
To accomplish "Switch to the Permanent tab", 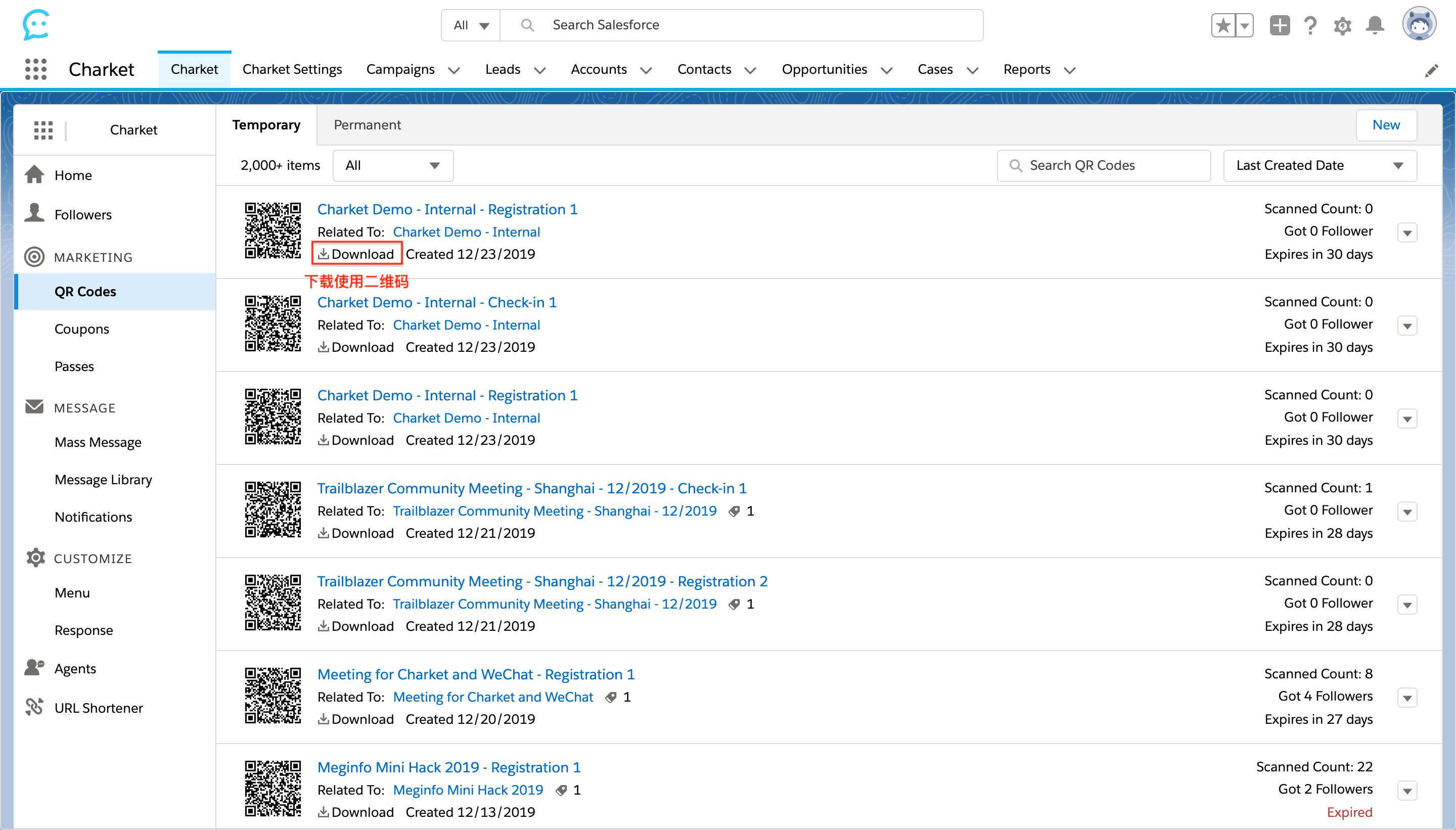I will (367, 124).
